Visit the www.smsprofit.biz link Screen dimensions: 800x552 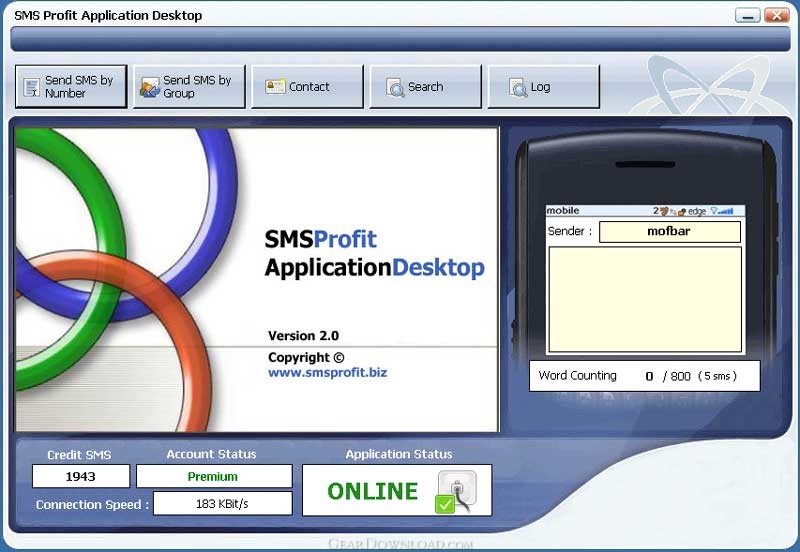pyautogui.click(x=328, y=372)
